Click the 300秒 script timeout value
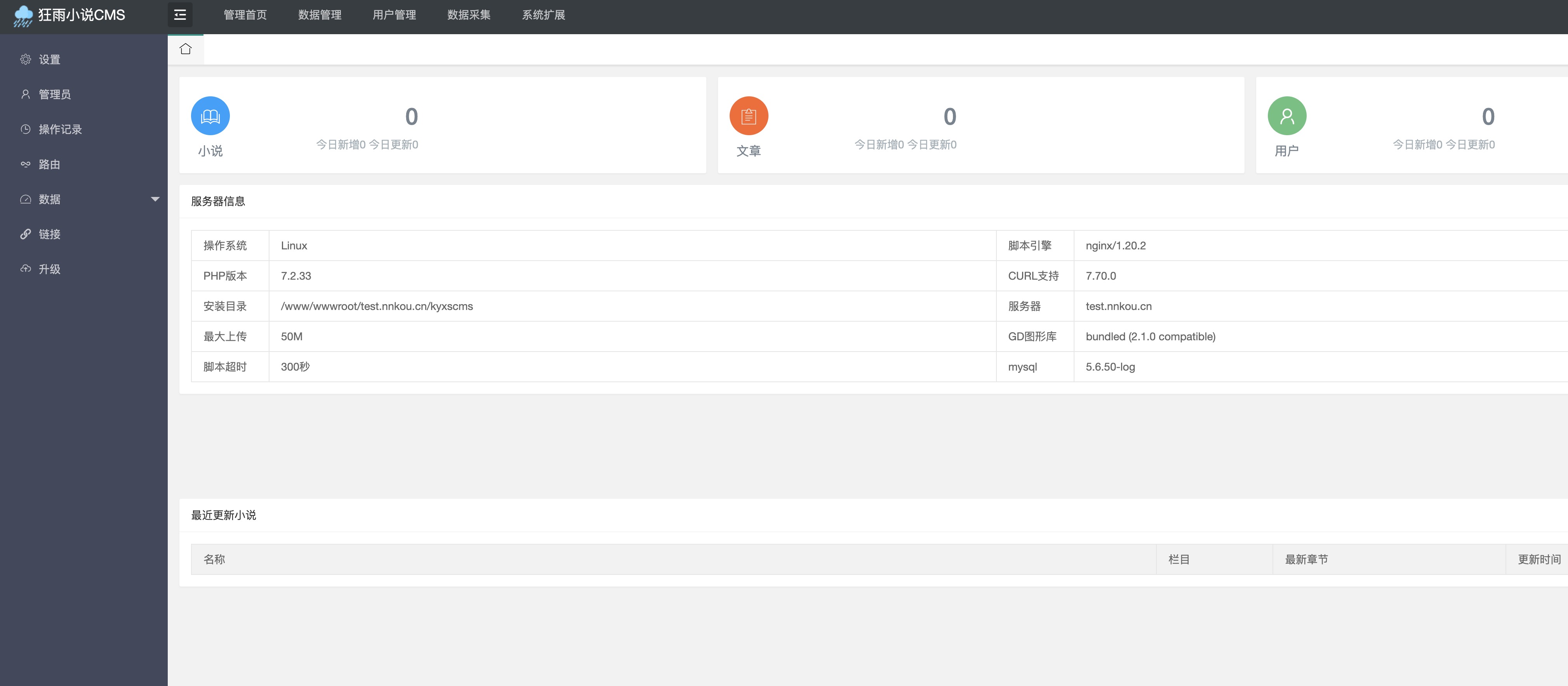 click(295, 367)
